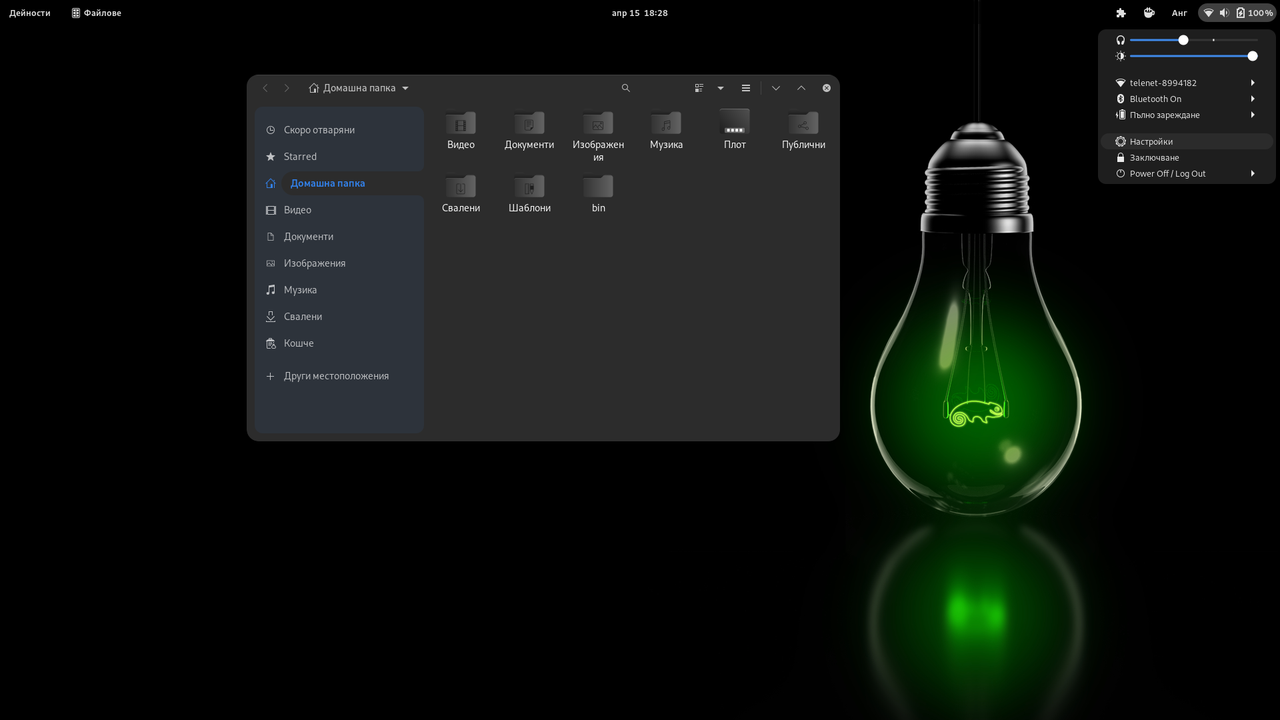
Task: Open the Анг keyboard layout menu
Action: 1180,13
